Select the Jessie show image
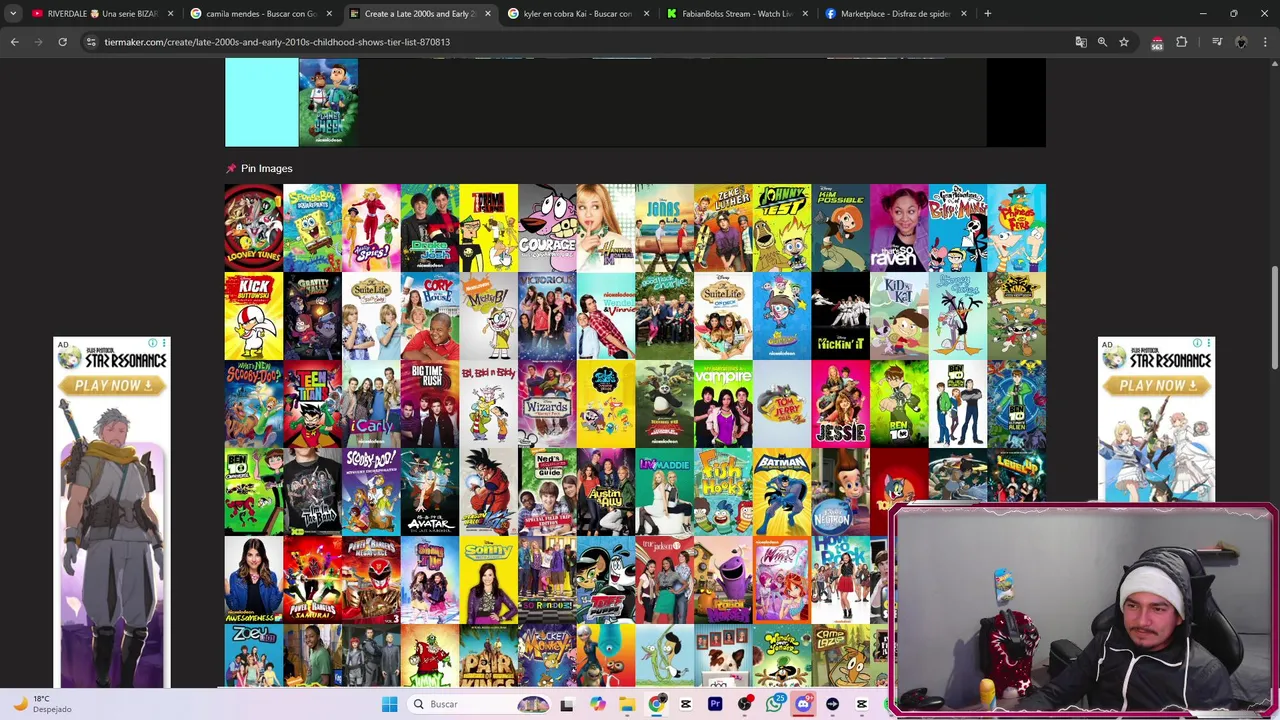 pos(840,404)
